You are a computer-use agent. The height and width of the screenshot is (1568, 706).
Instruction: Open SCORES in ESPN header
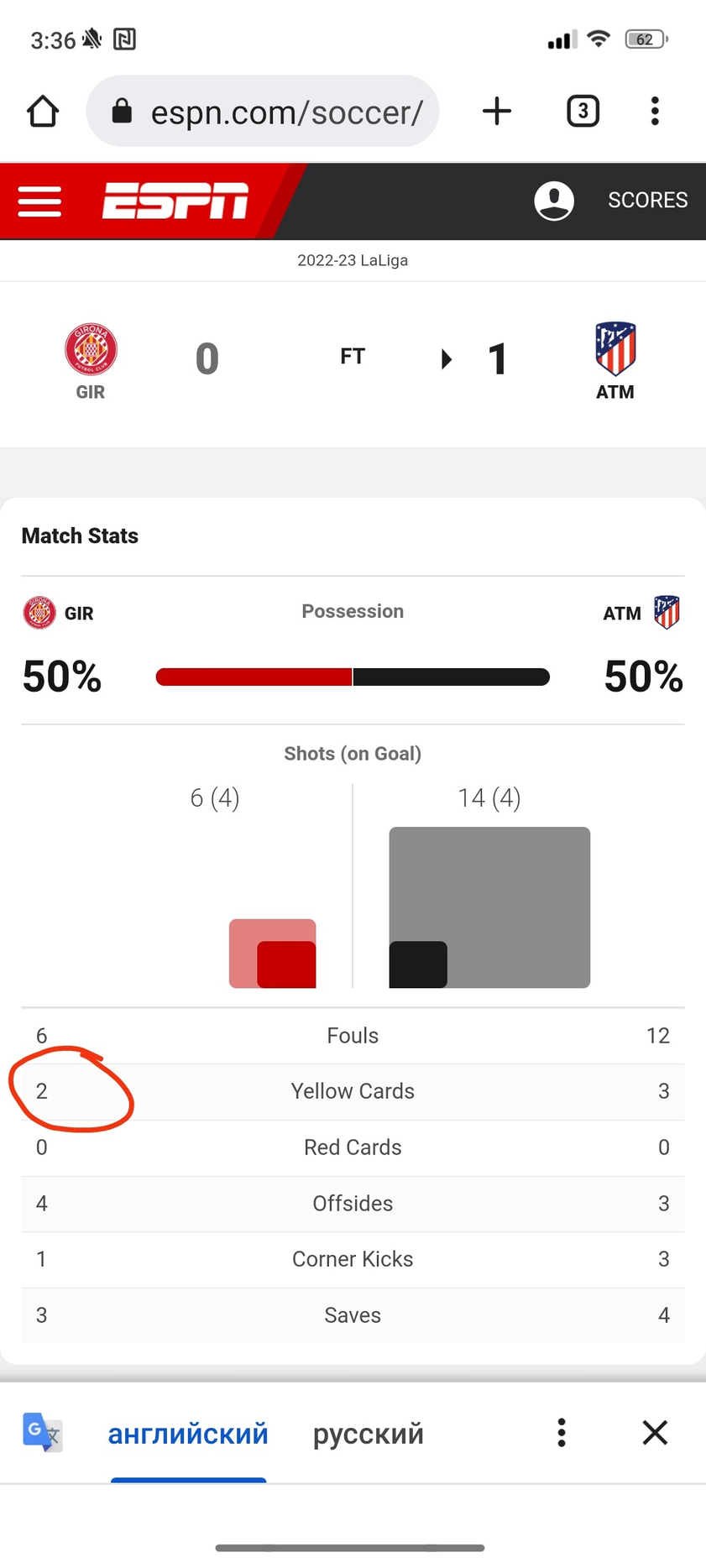pyautogui.click(x=647, y=200)
